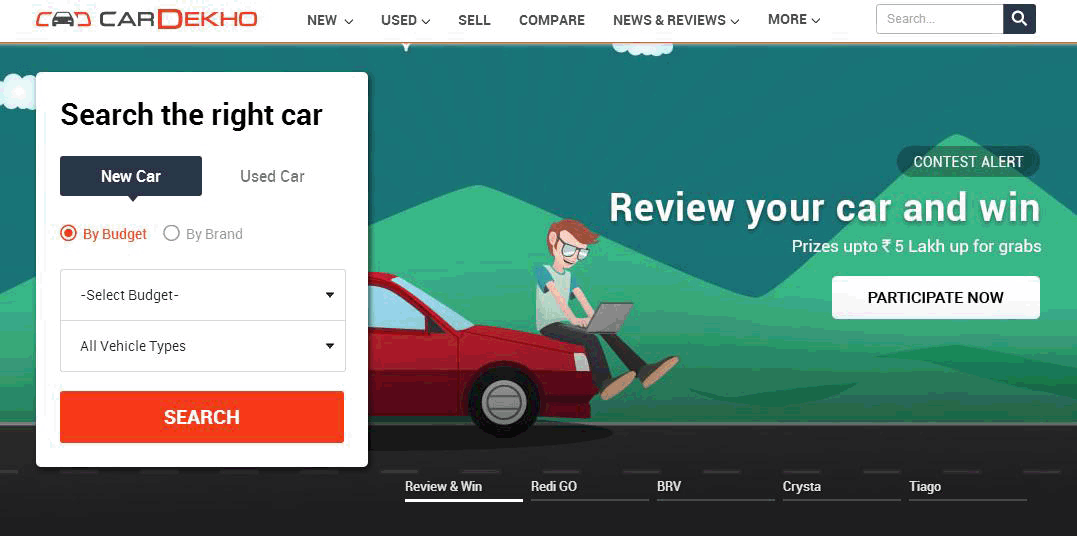
Task: Click the PARTICIPATE NOW button
Action: click(x=936, y=298)
